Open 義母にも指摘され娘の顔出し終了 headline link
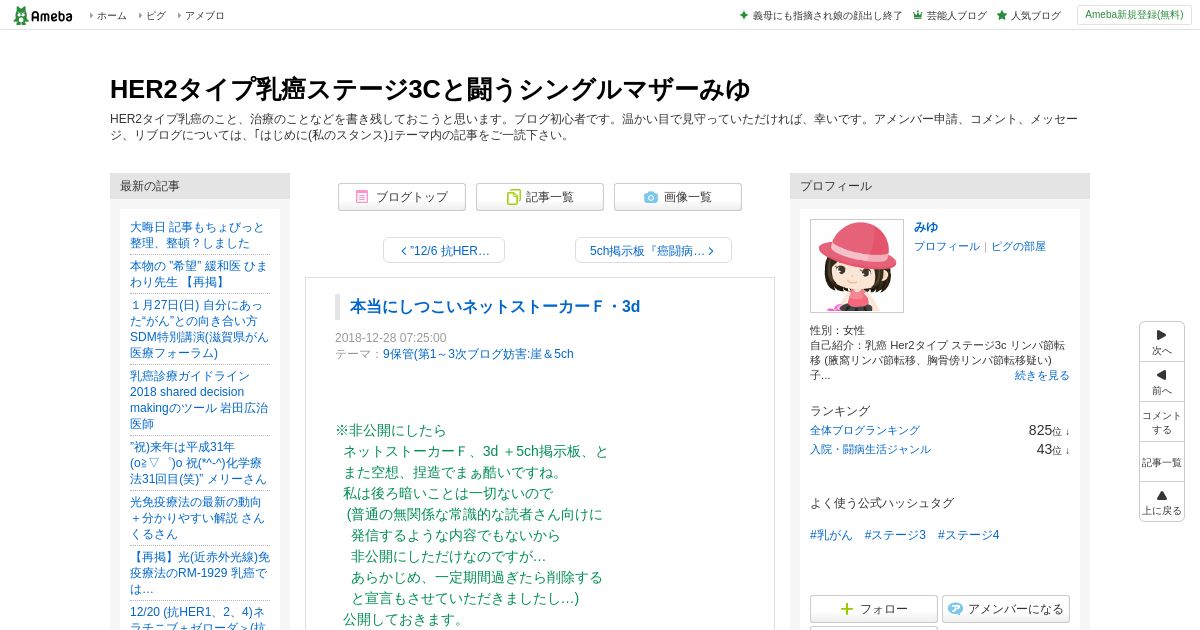This screenshot has height=630, width=1200. point(827,16)
